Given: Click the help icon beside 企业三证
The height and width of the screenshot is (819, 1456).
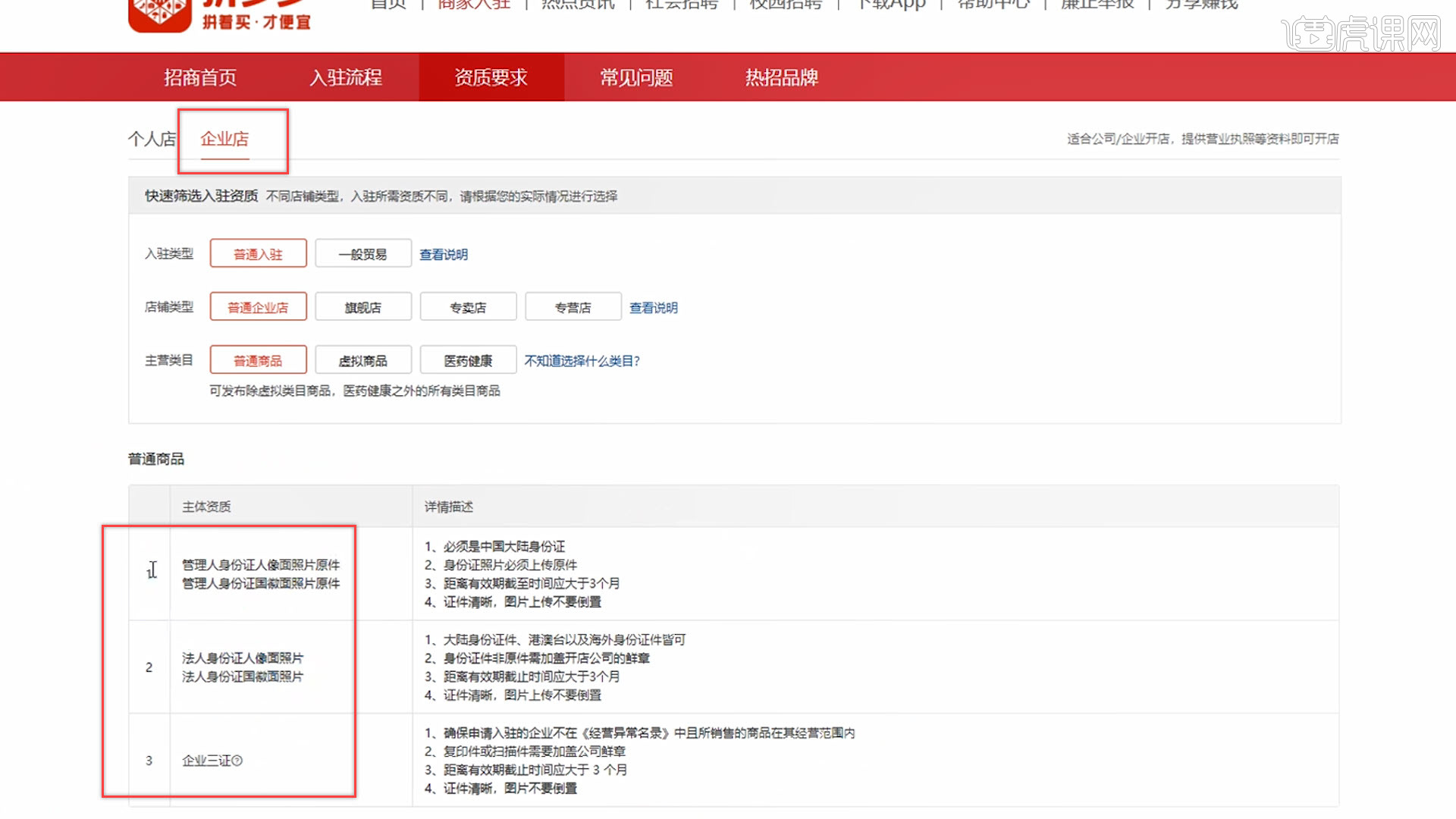Looking at the screenshot, I should point(237,761).
